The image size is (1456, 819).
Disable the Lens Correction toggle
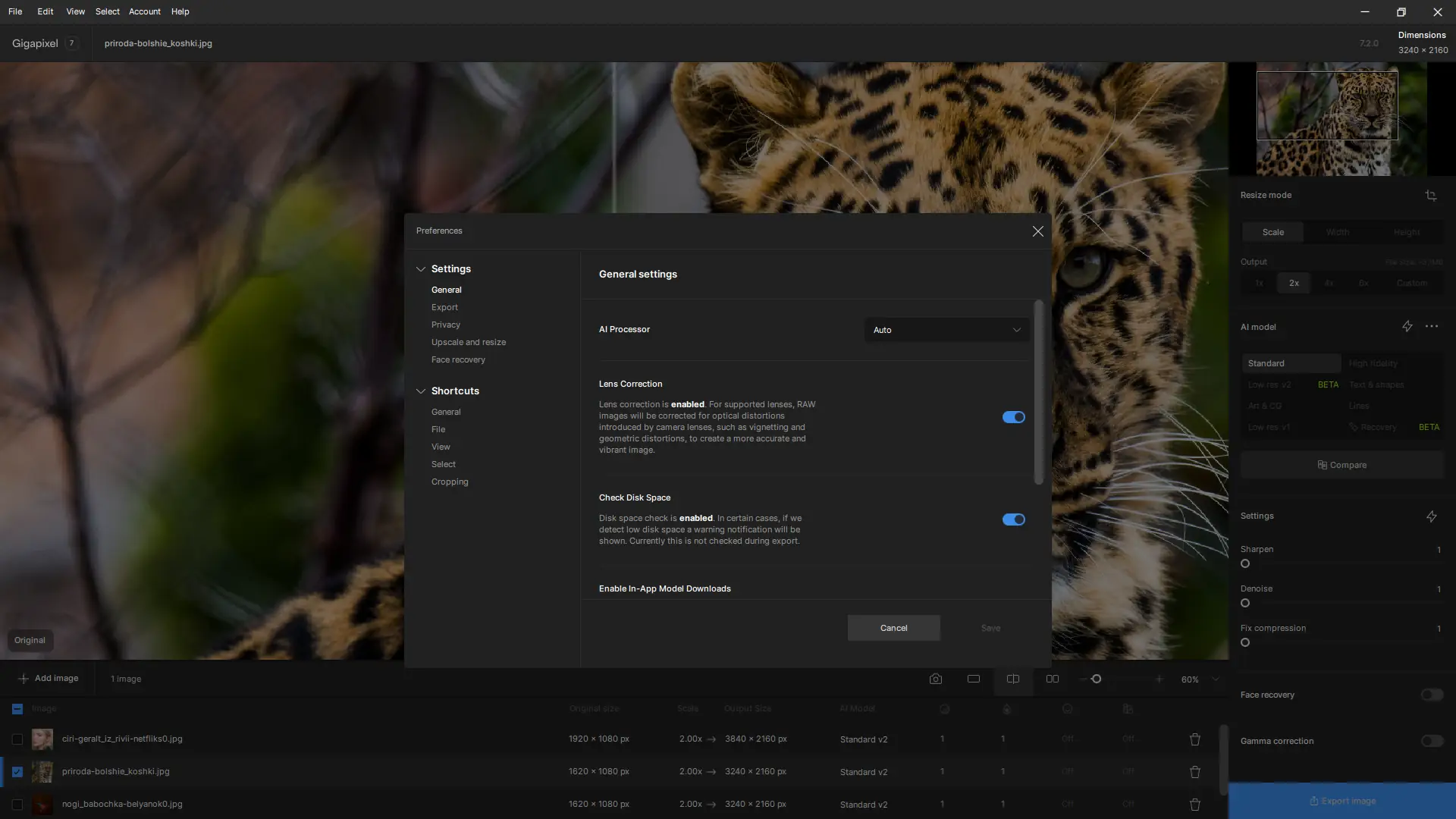(1013, 417)
